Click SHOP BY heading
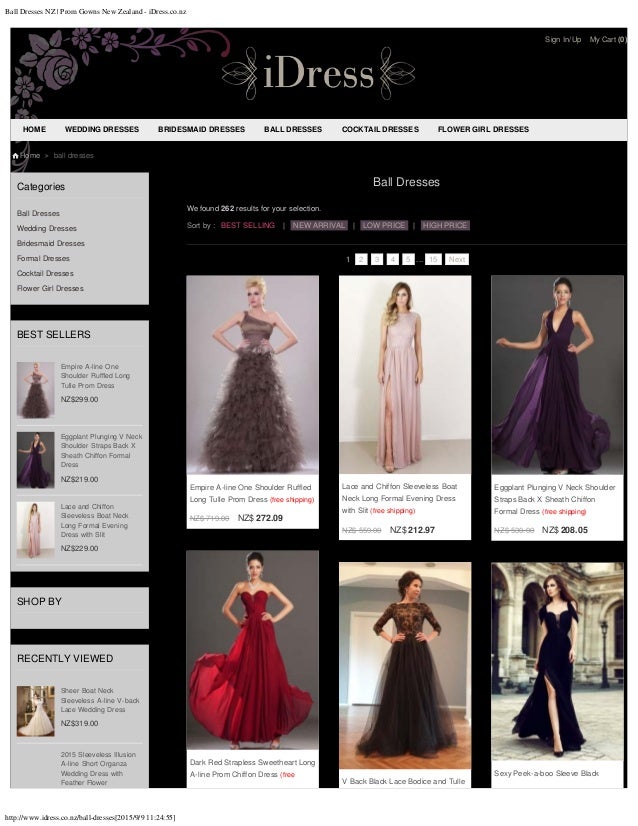The image size is (638, 826). (x=39, y=601)
